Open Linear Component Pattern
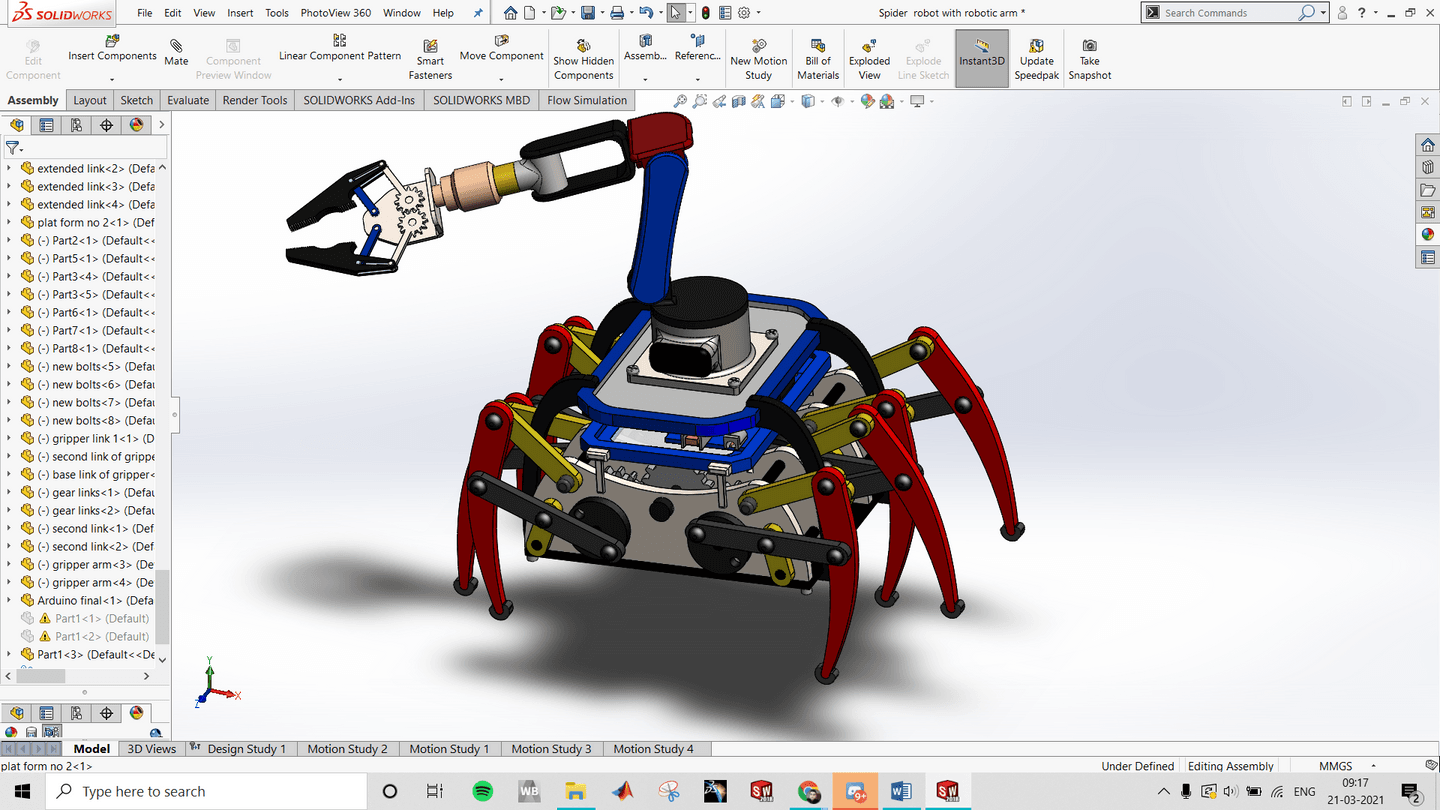The image size is (1440, 810). point(340,48)
